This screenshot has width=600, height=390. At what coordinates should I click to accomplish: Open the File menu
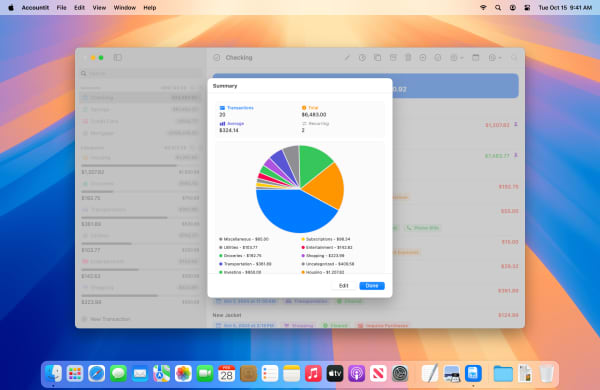point(61,8)
